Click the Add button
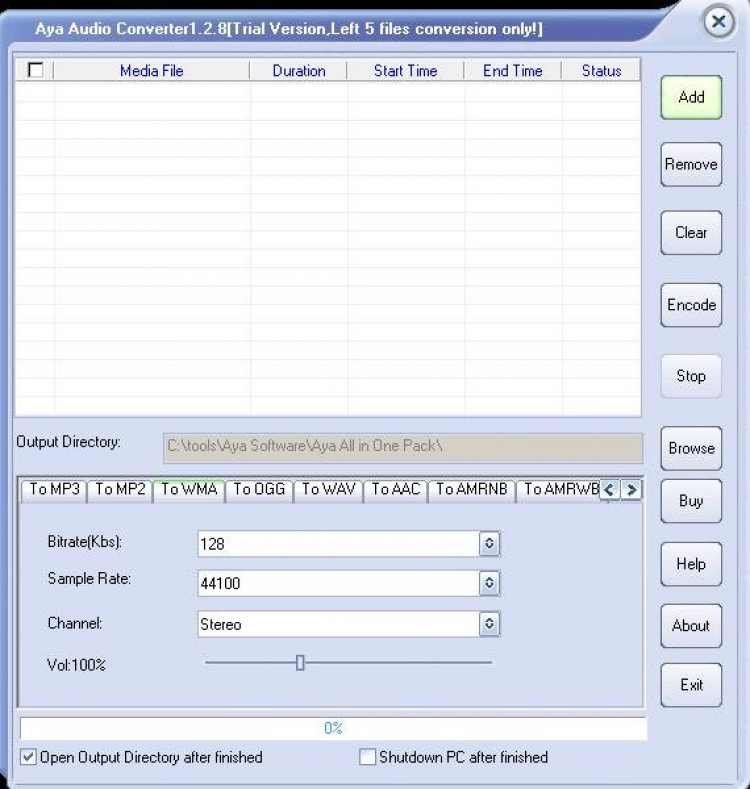750x789 pixels. tap(691, 97)
